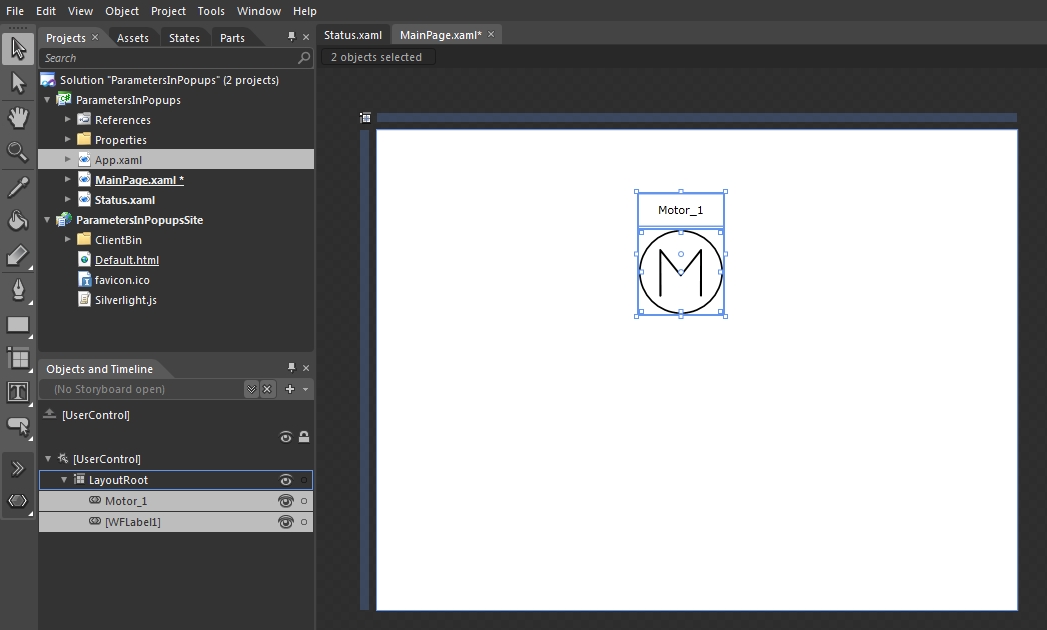Toggle visibility of the WFLabel1 object
This screenshot has width=1047, height=630.
pos(286,522)
